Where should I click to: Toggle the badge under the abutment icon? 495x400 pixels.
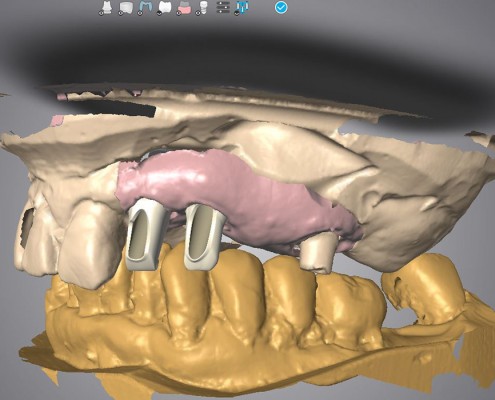tap(101, 13)
